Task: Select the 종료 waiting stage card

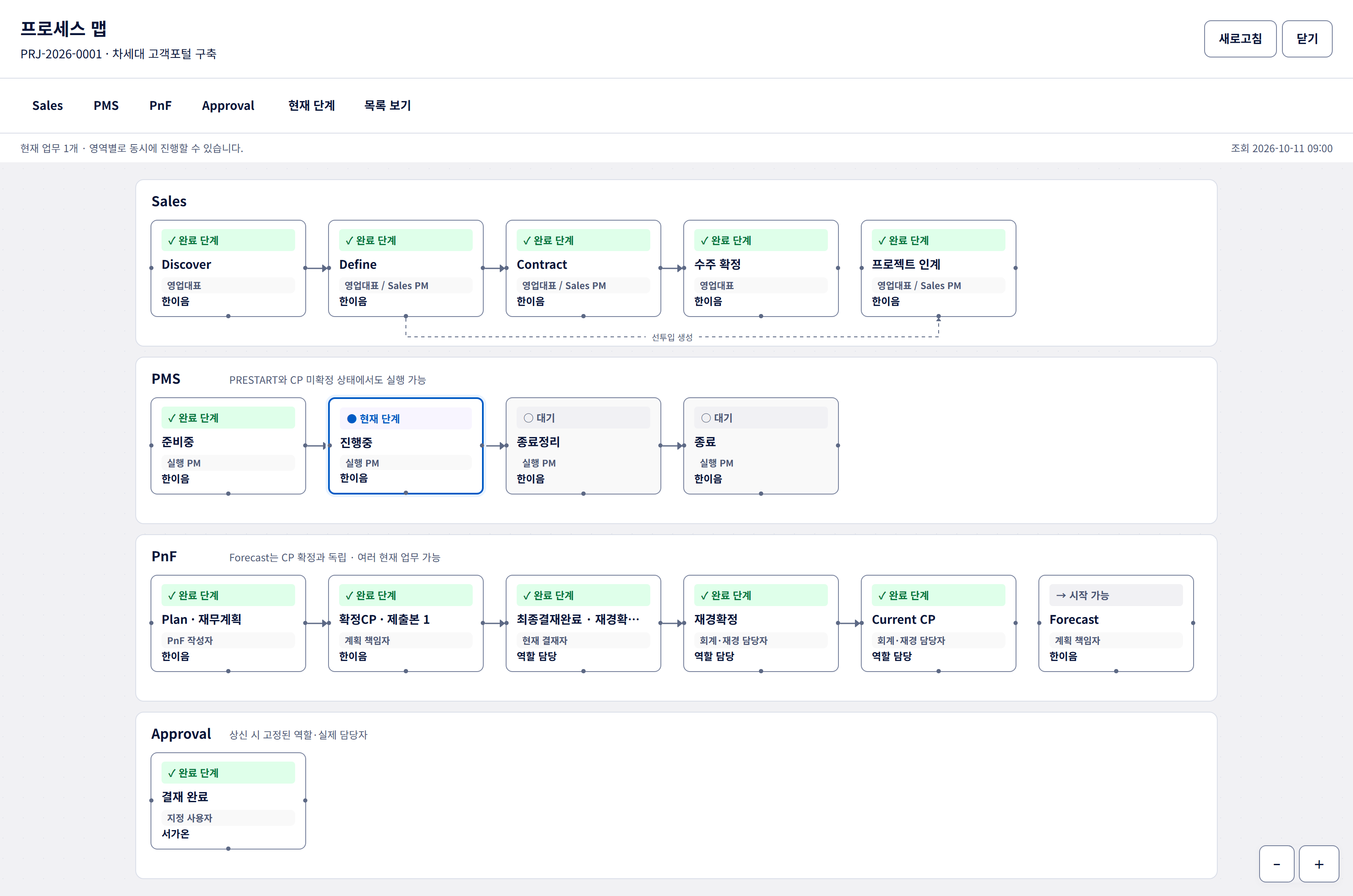Action: click(x=761, y=446)
